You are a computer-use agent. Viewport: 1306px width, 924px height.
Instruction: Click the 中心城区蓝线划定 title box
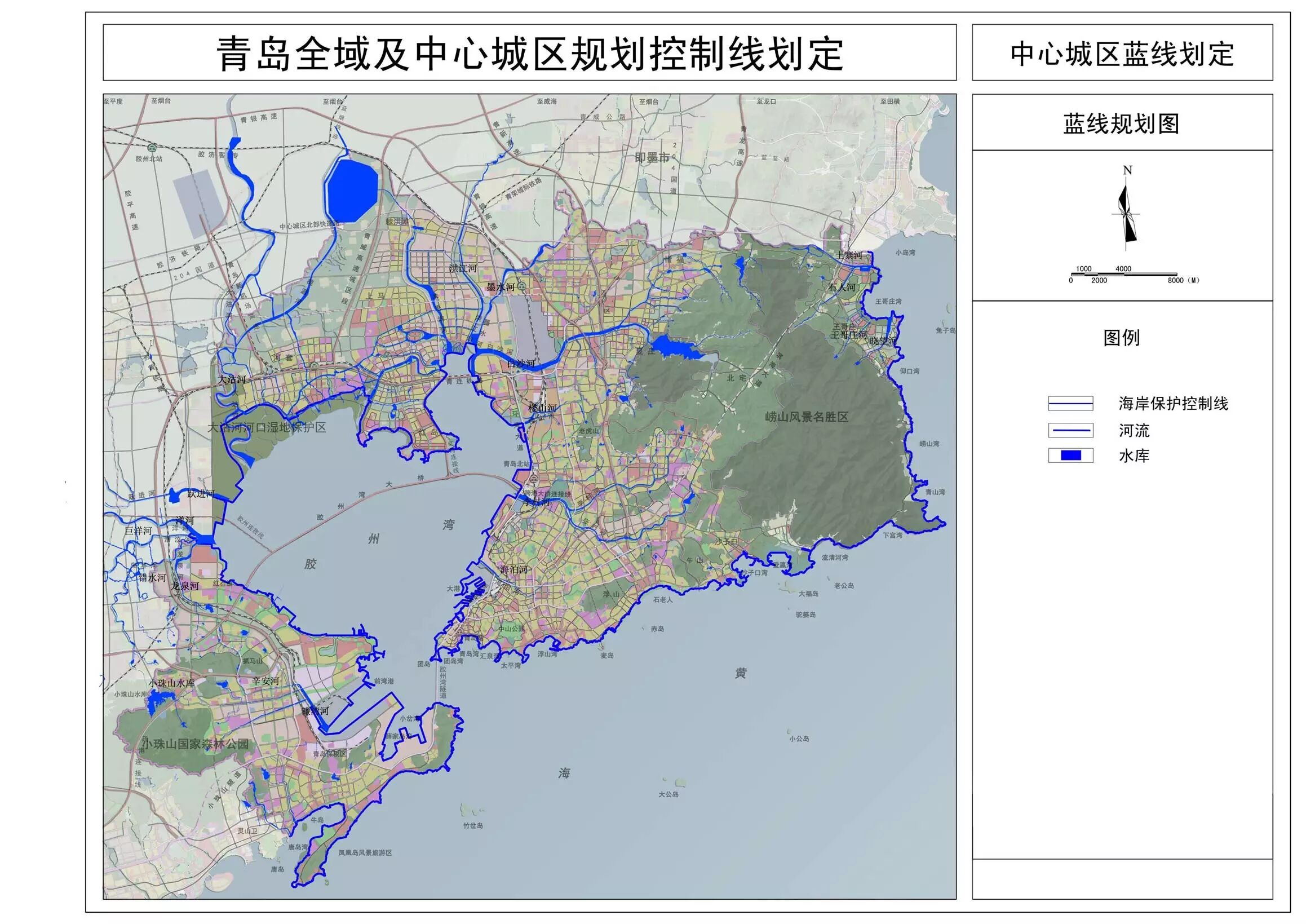(x=1122, y=54)
